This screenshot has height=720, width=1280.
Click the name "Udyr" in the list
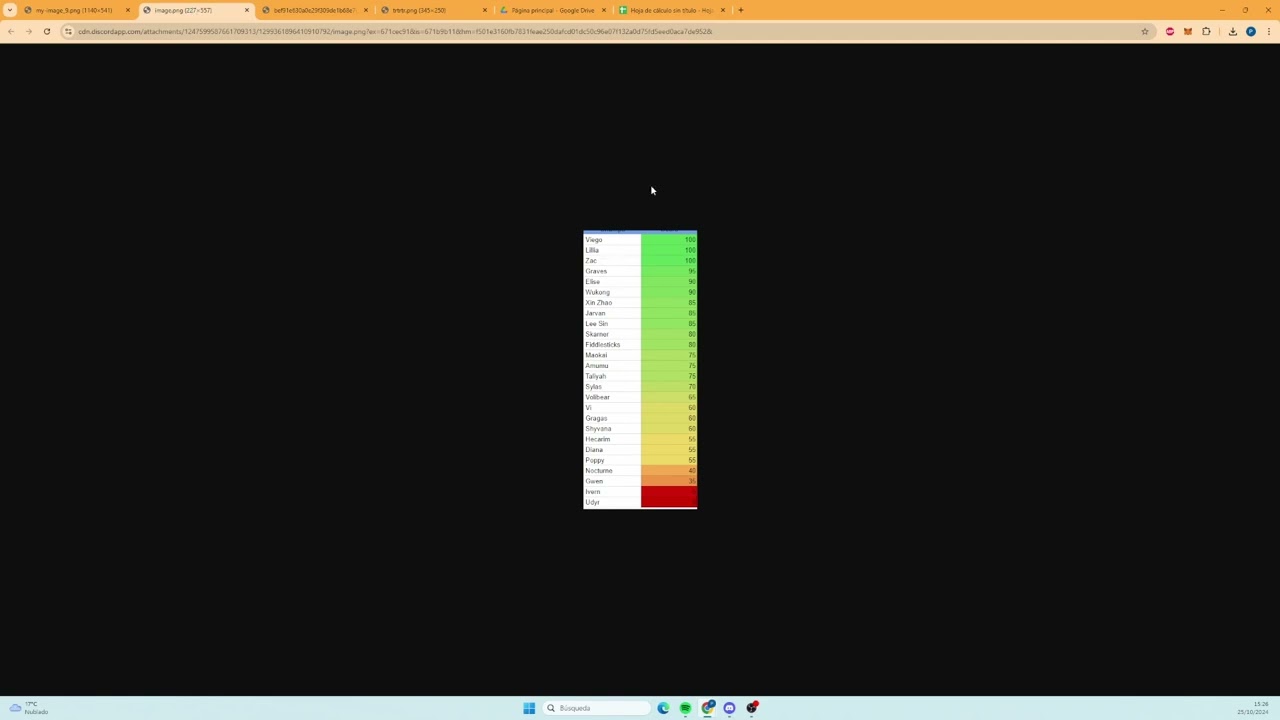point(592,502)
